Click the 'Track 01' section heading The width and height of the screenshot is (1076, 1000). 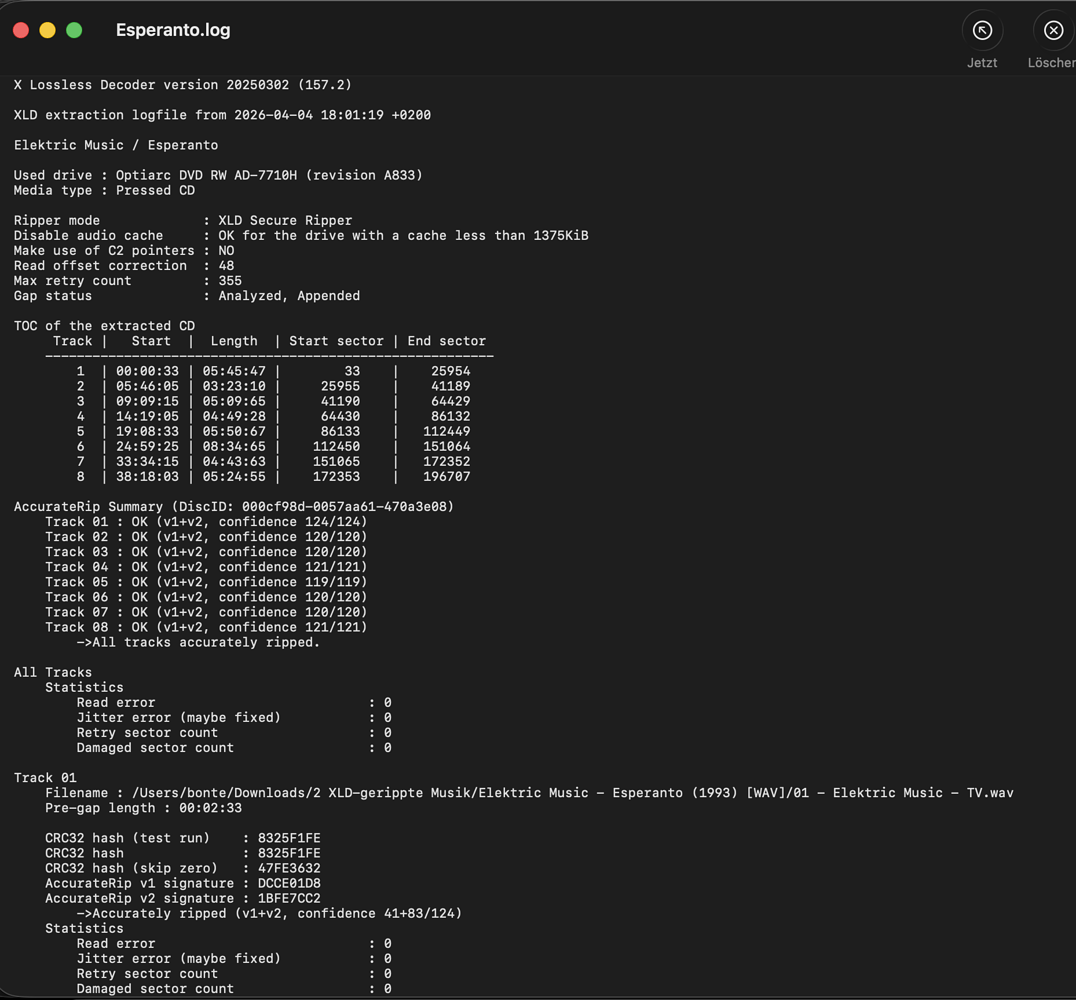click(x=45, y=778)
